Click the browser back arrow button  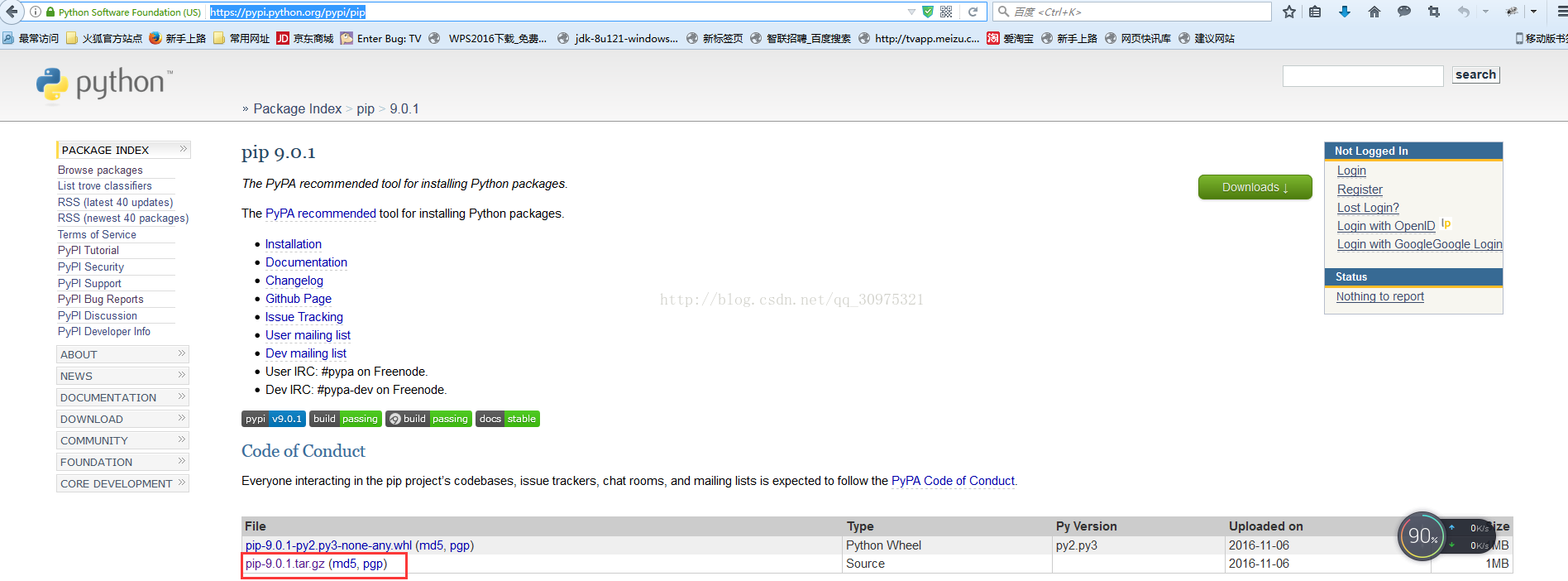(x=12, y=12)
